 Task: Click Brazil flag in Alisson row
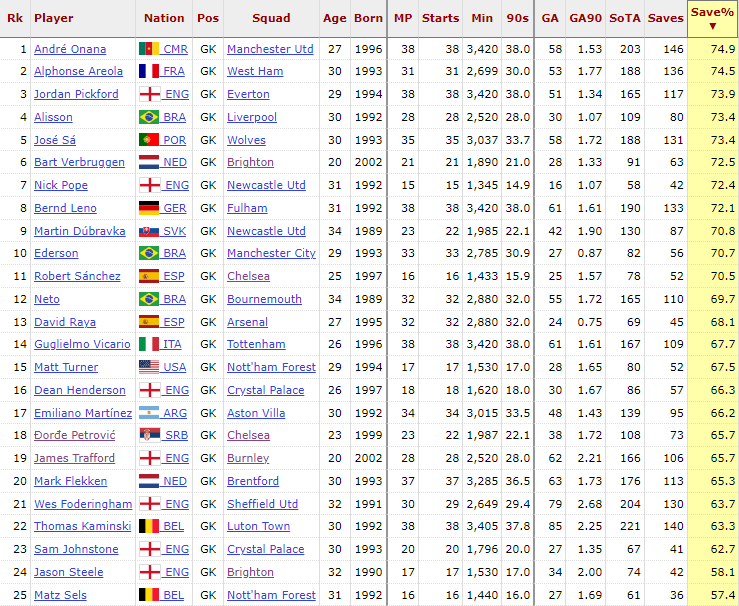[148, 117]
